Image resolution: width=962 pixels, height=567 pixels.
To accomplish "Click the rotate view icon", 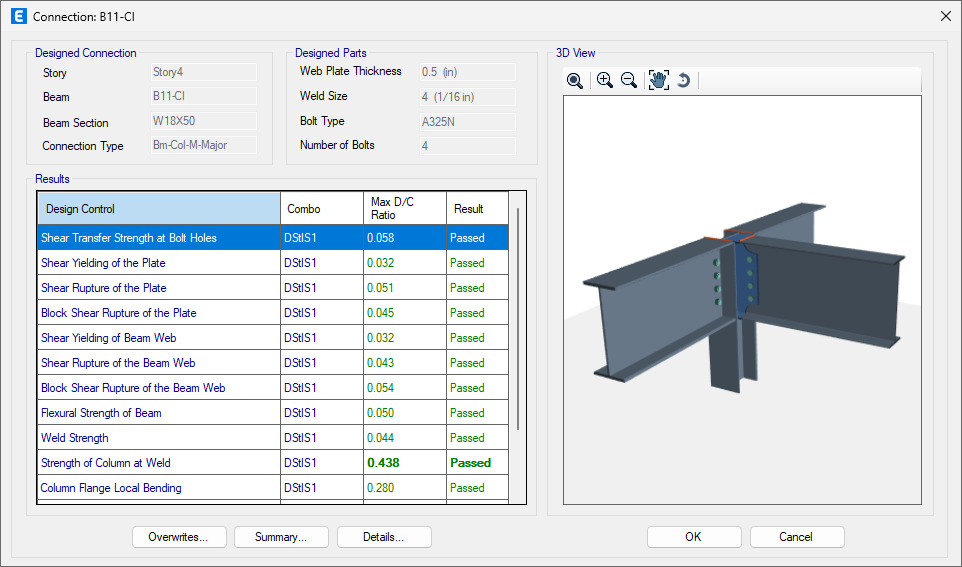I will pyautogui.click(x=684, y=81).
